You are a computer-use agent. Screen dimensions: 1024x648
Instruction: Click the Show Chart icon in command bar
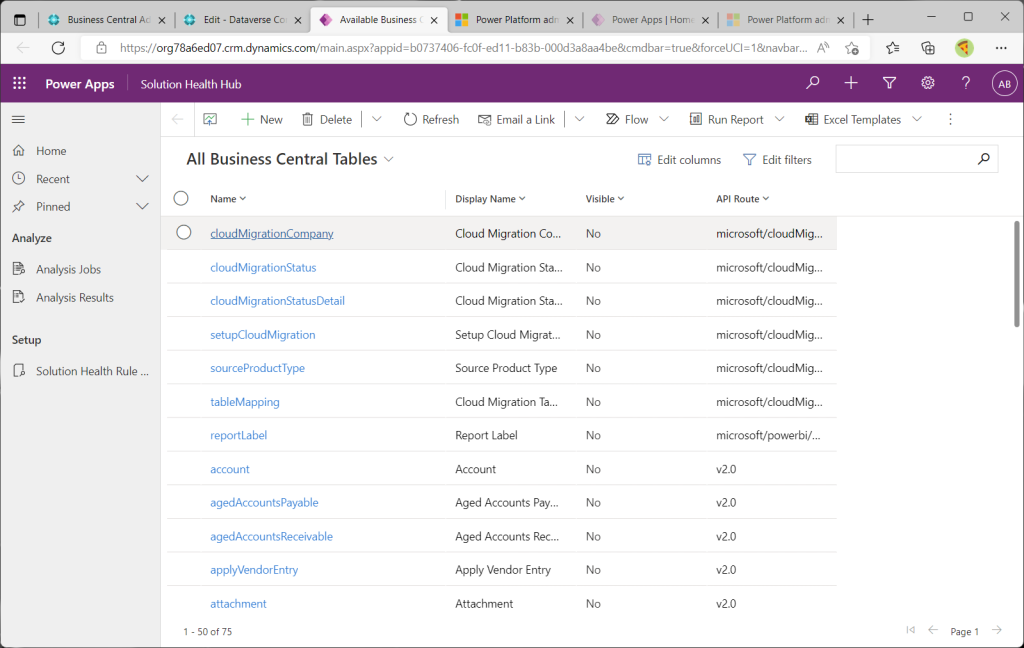[x=210, y=120]
